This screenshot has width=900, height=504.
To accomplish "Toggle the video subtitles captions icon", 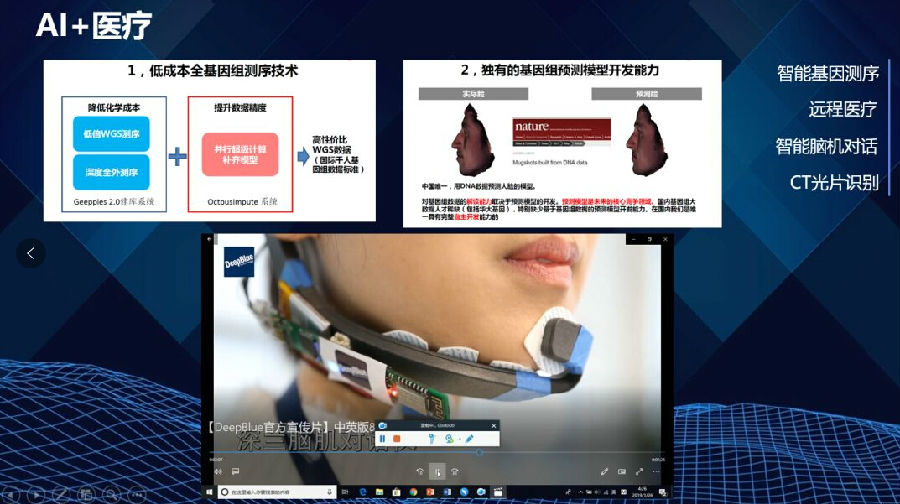I will [x=235, y=471].
